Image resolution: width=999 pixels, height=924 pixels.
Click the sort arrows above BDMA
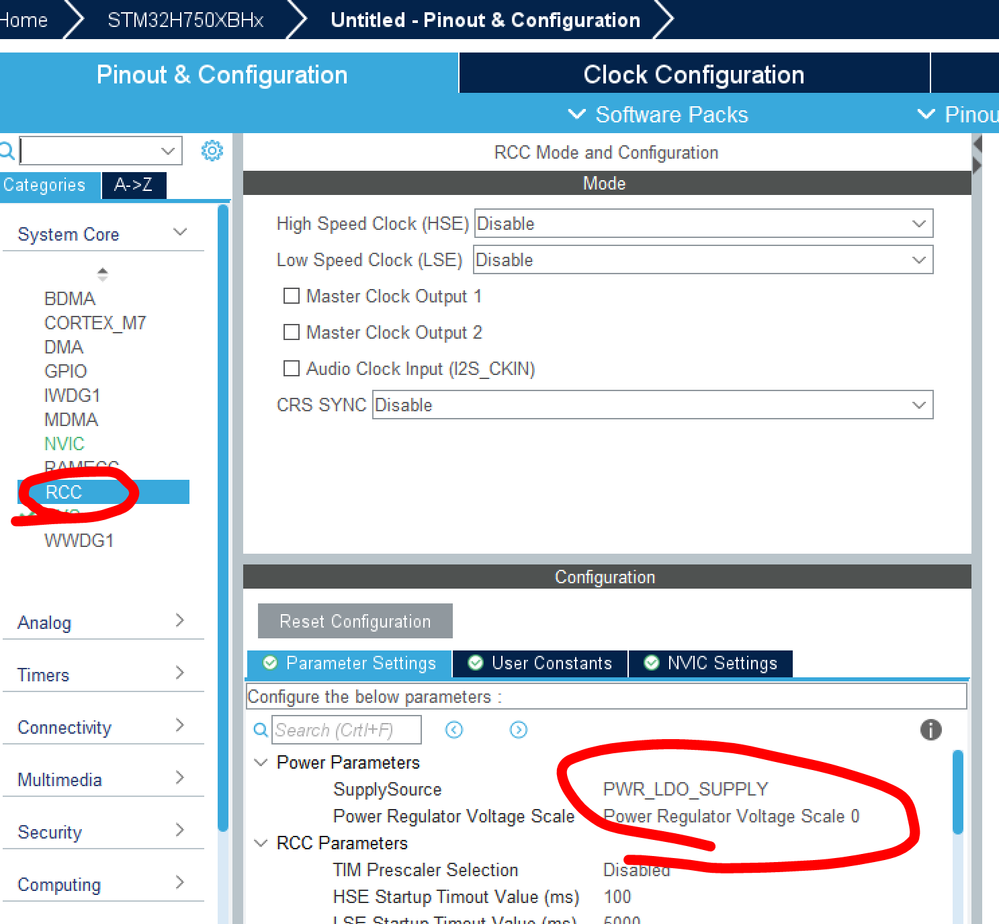103,274
